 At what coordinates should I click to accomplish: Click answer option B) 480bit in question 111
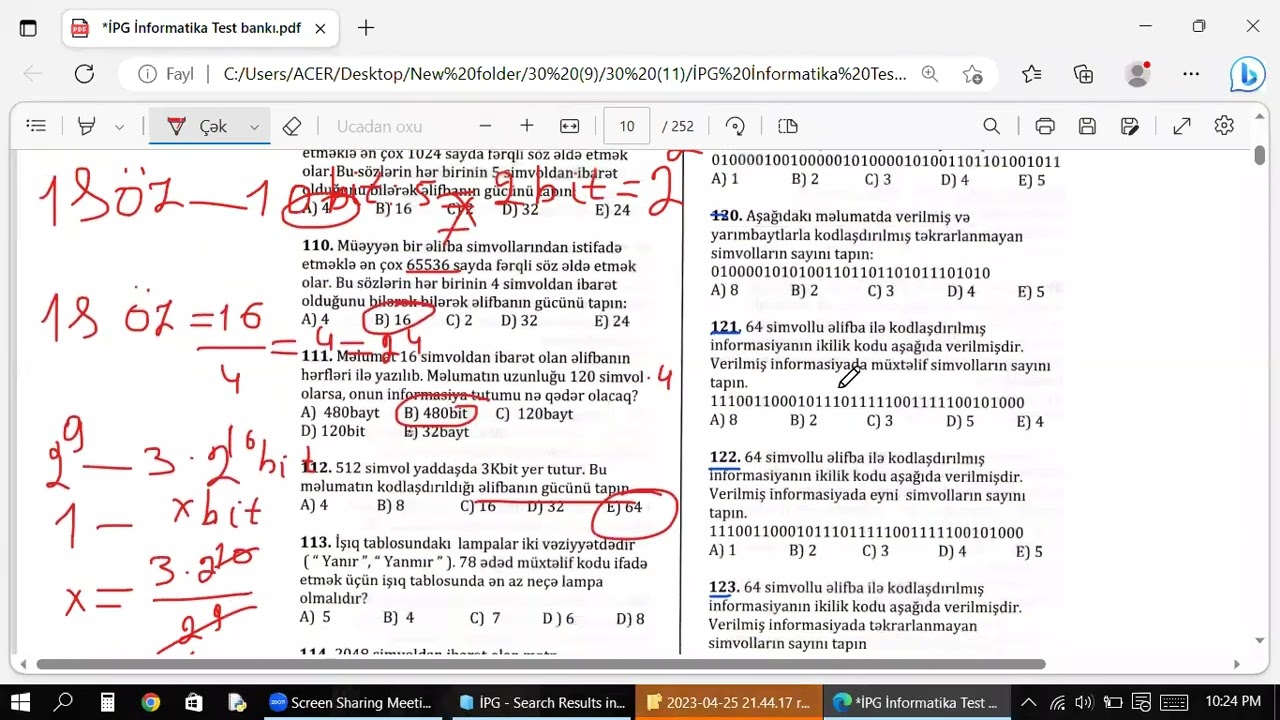click(434, 414)
